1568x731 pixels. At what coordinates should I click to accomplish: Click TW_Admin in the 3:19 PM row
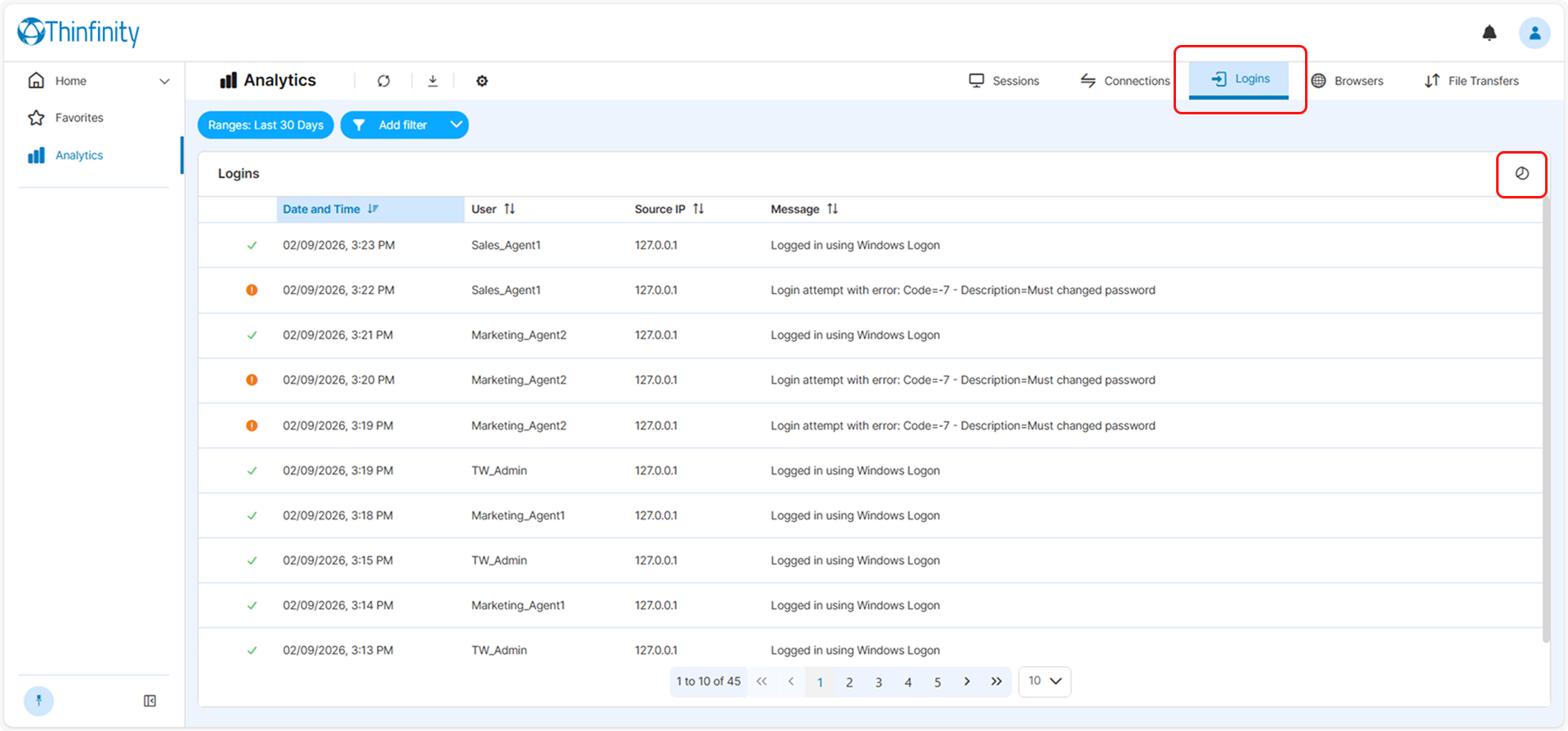coord(499,470)
